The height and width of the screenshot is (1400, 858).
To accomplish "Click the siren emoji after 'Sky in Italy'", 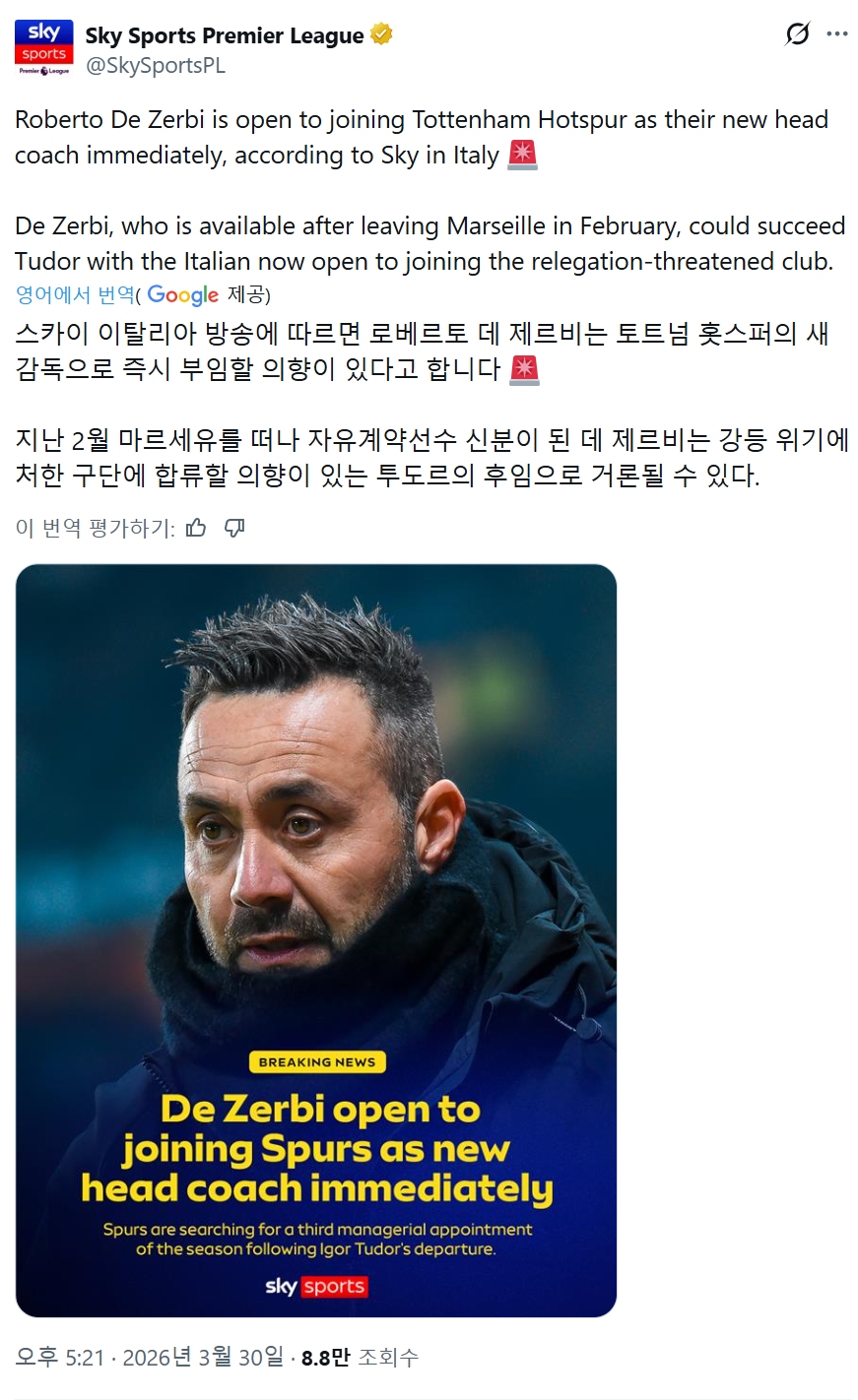I will tap(522, 156).
